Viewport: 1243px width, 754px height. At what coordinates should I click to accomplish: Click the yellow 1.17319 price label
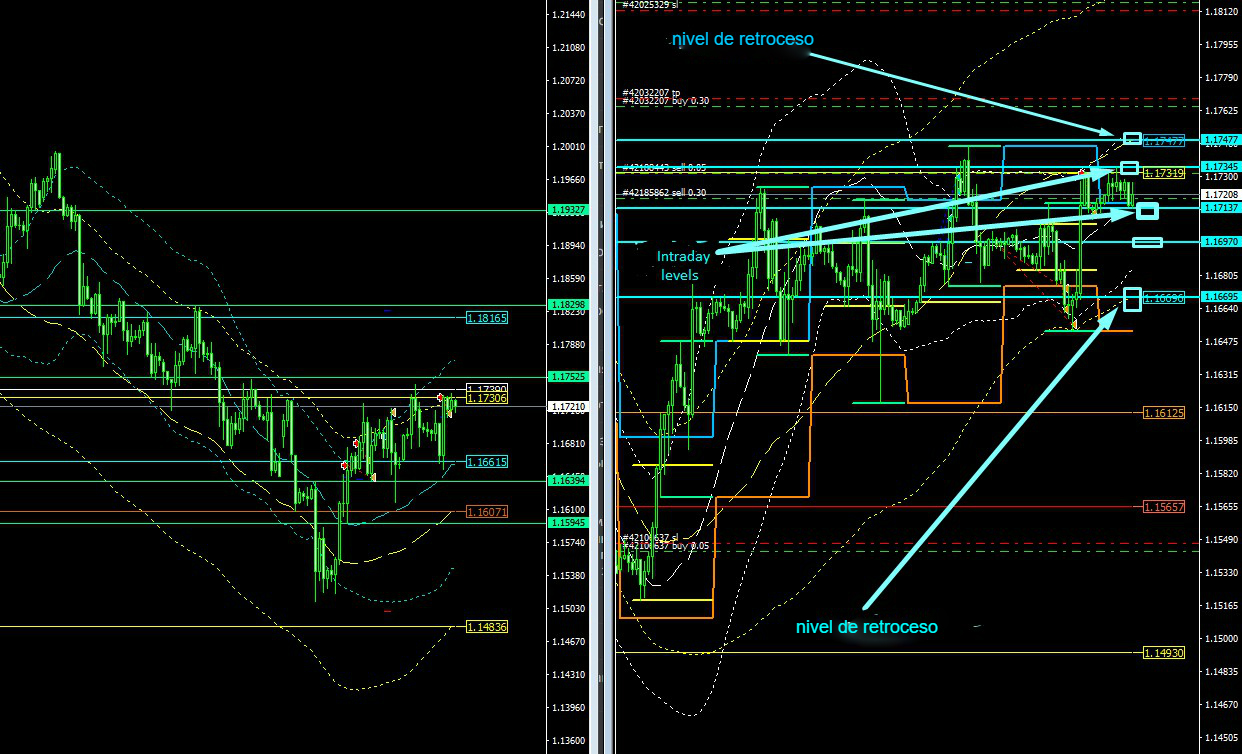coord(1163,174)
